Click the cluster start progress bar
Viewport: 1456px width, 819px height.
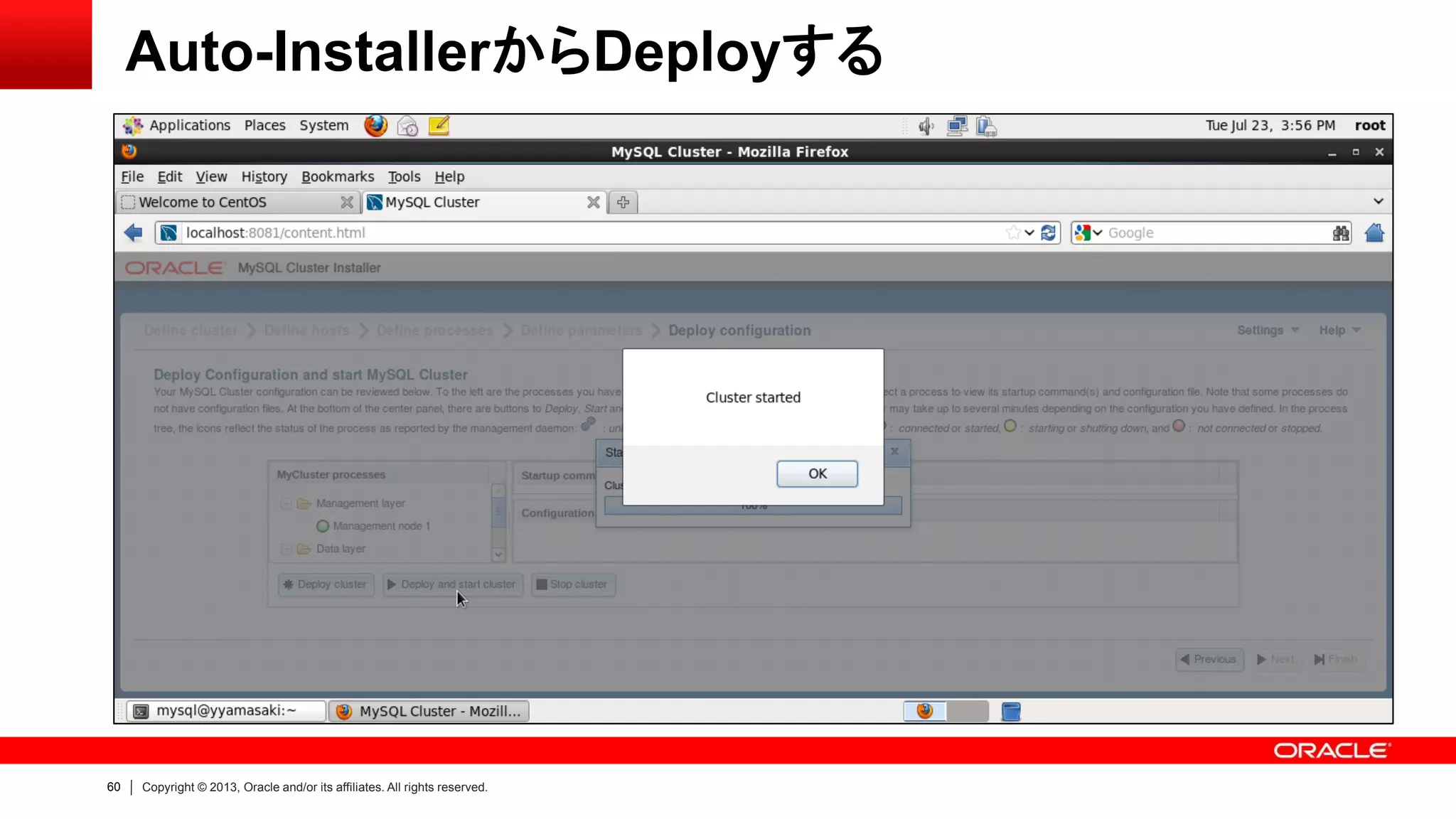[753, 506]
